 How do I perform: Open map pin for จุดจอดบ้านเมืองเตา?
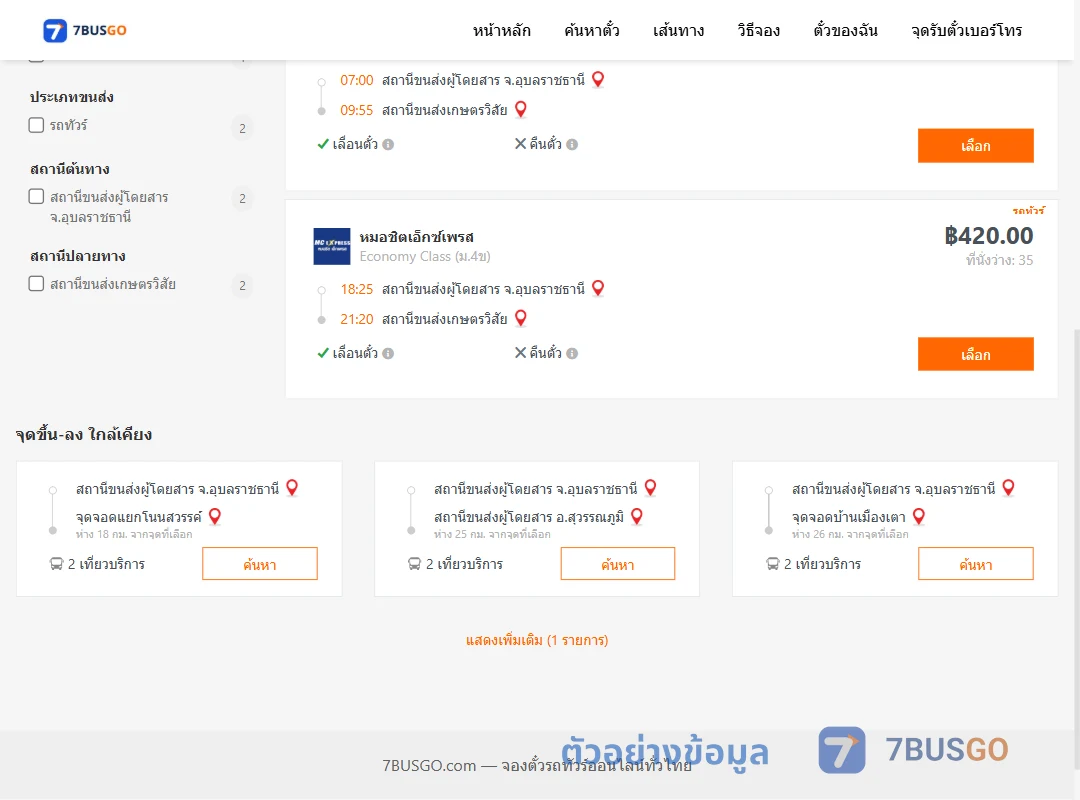919,516
